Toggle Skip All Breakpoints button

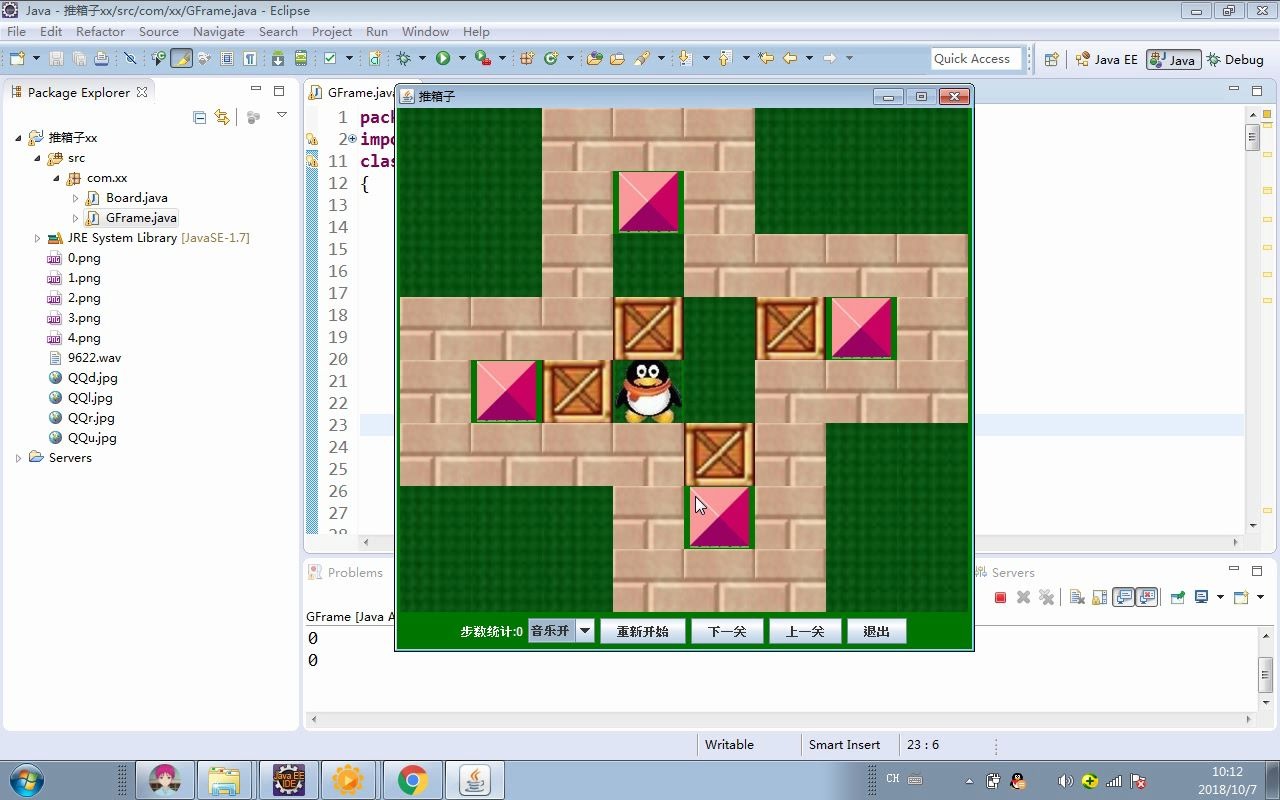pos(130,58)
